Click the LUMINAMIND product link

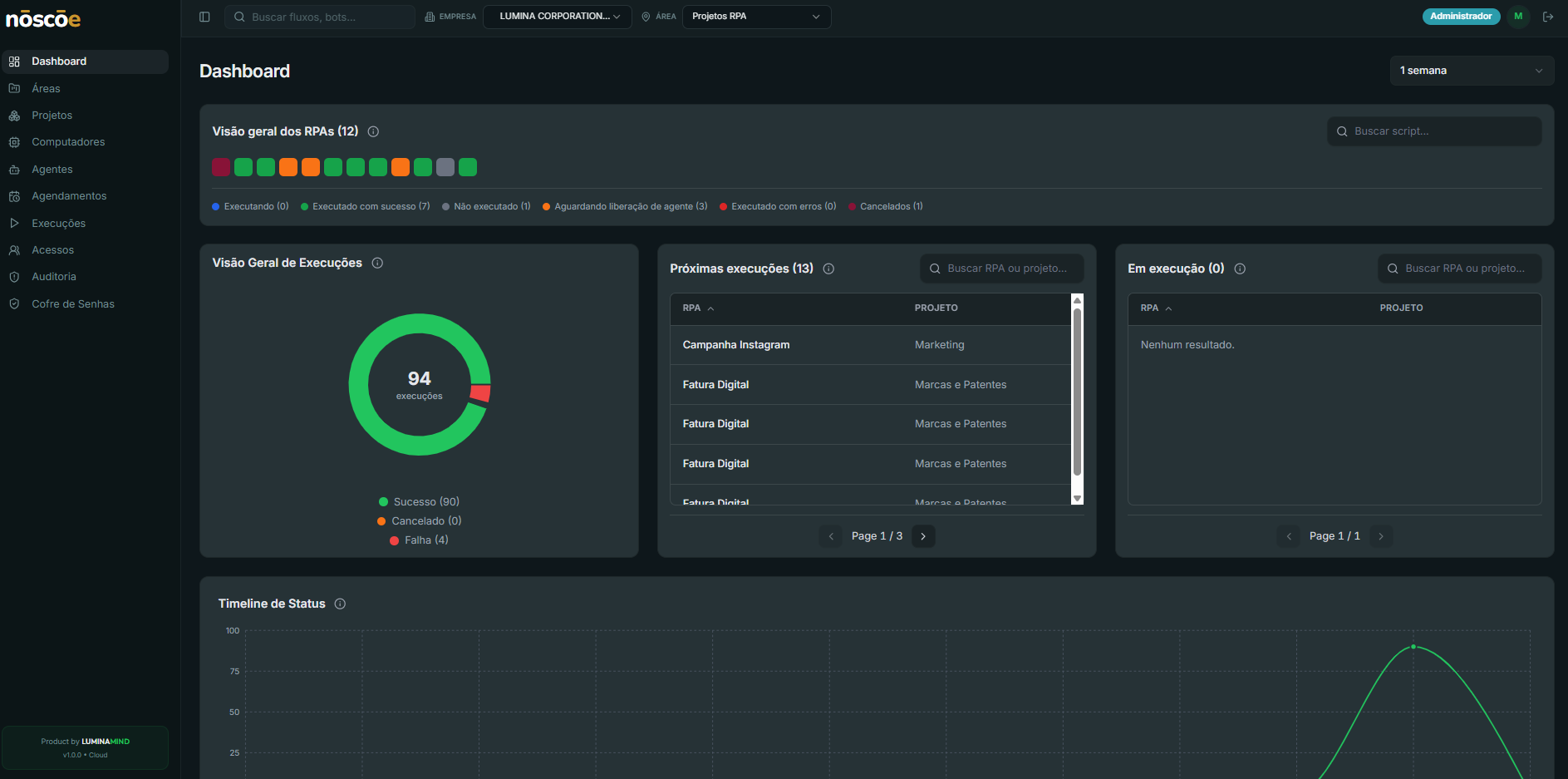(x=106, y=742)
